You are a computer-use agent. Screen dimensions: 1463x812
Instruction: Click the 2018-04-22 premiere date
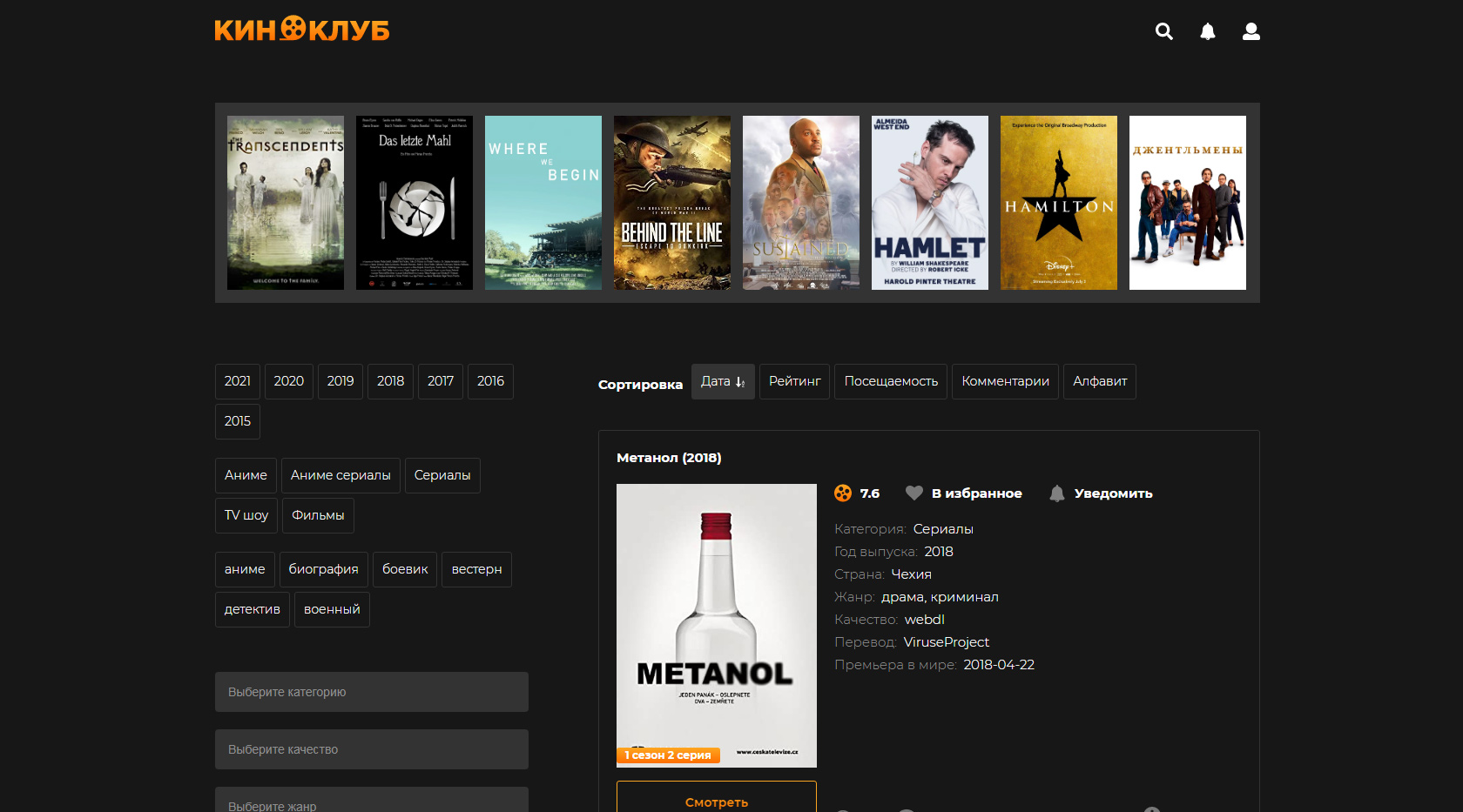pyautogui.click(x=999, y=665)
